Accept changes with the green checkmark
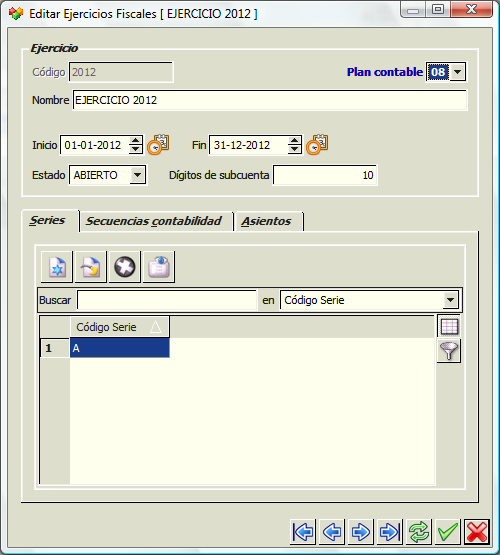 point(448,531)
